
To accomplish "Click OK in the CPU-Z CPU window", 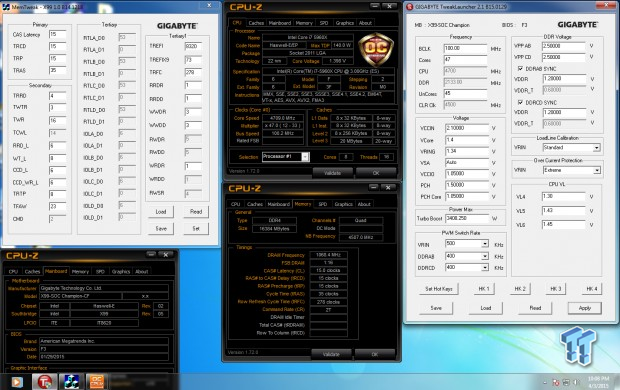I will (376, 173).
